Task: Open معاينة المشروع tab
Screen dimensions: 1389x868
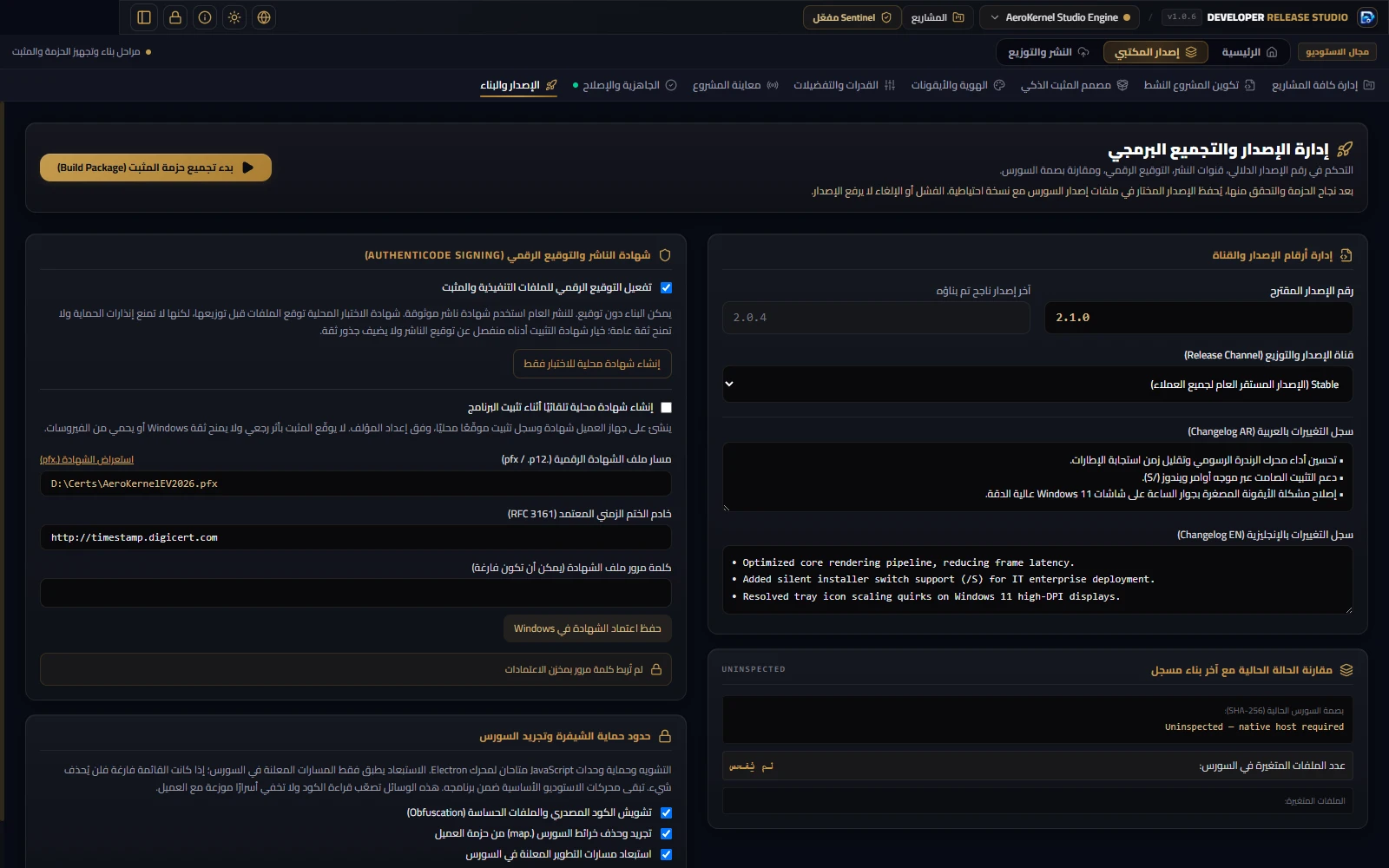Action: [735, 85]
